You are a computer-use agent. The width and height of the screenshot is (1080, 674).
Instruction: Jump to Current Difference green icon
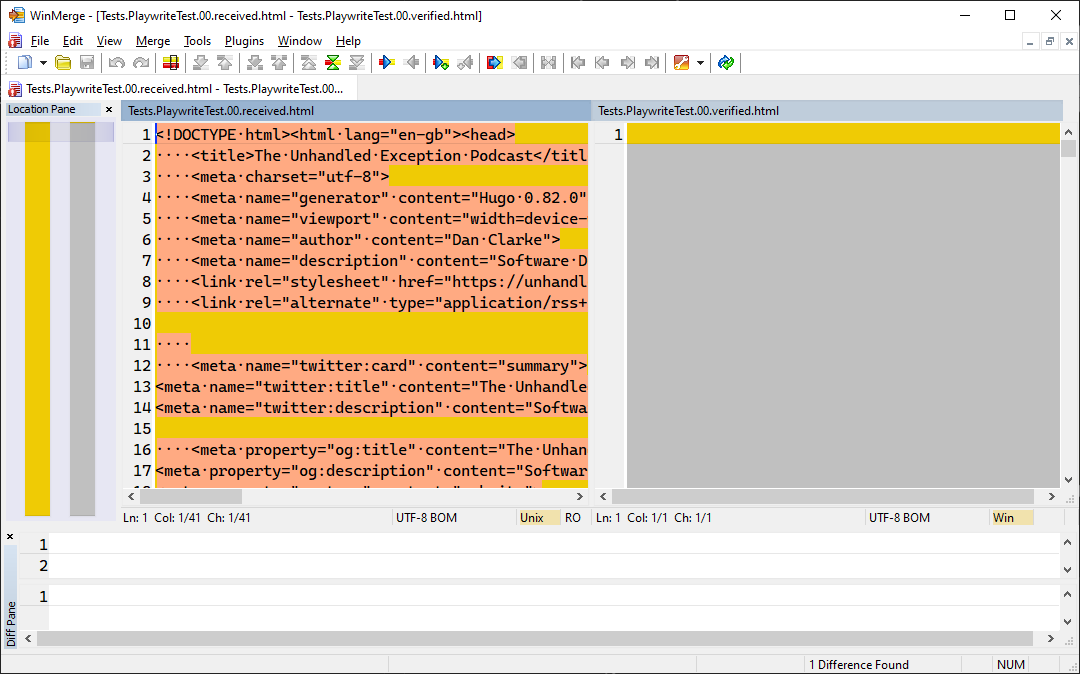333,63
